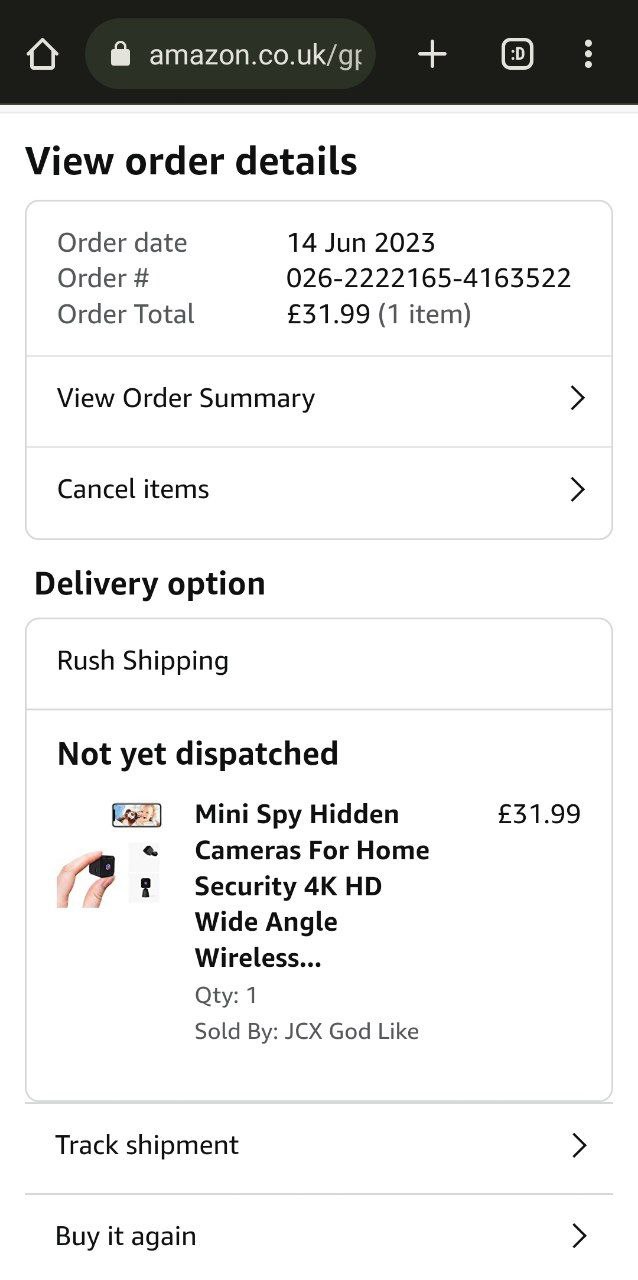Click the amazon.co.uk address bar
The width and height of the screenshot is (638, 1280).
(x=255, y=54)
